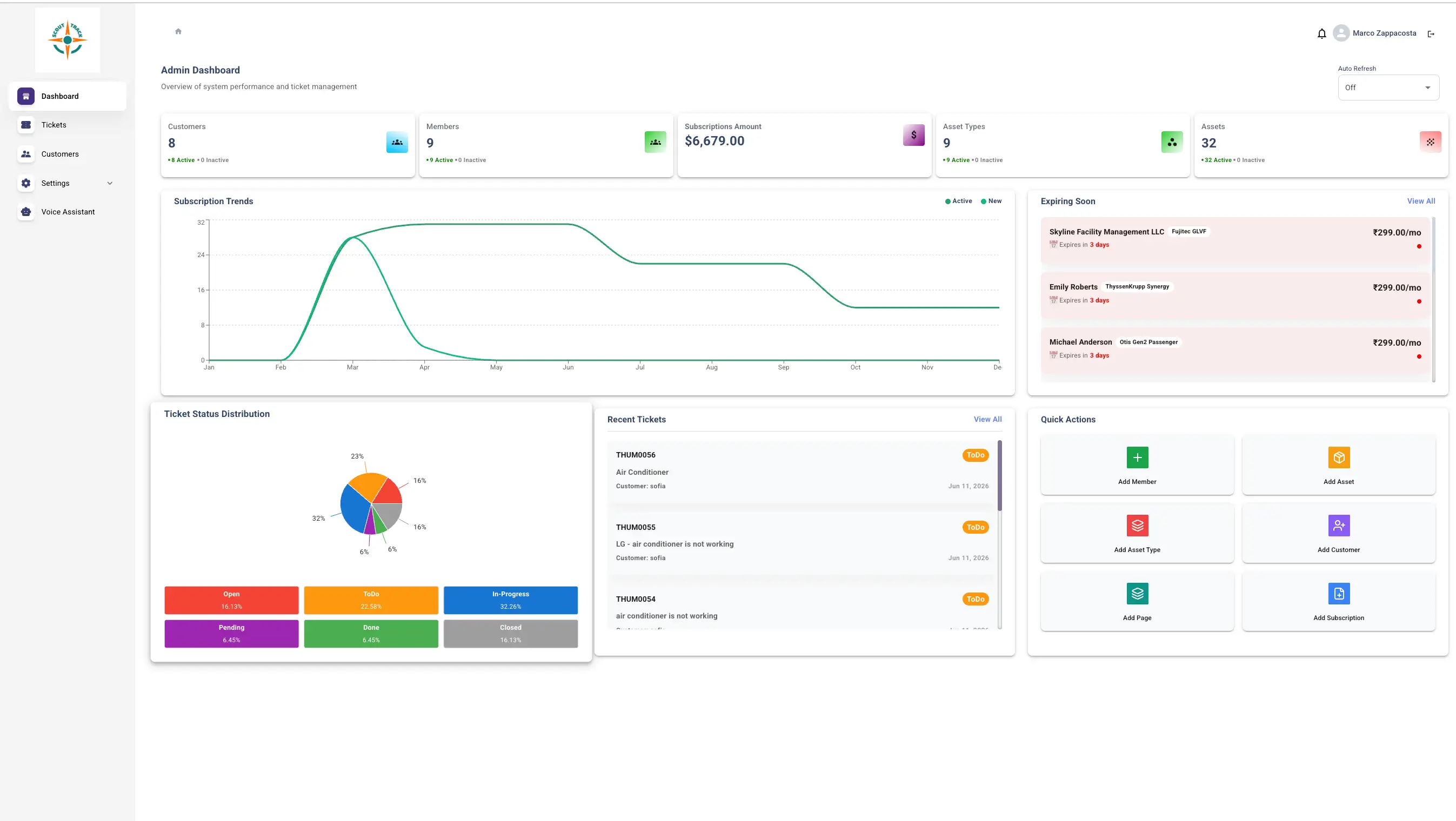The height and width of the screenshot is (821, 1456).
Task: Click the green Done status swatch
Action: click(371, 634)
